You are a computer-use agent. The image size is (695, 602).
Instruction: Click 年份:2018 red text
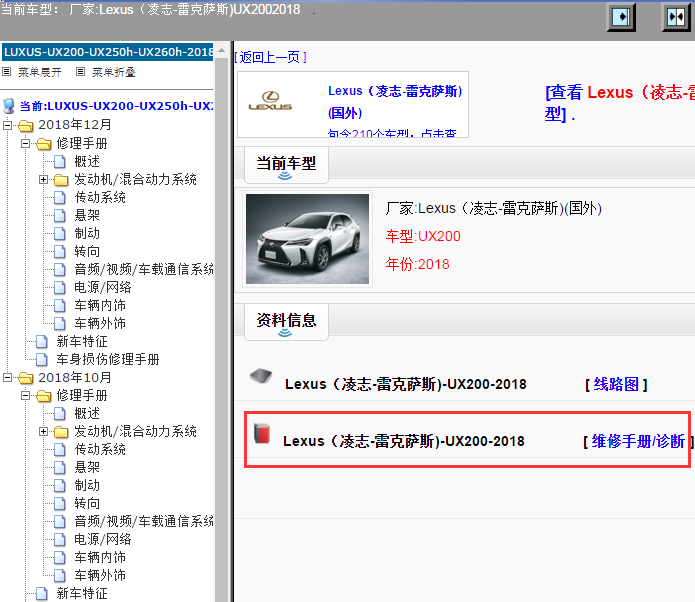[418, 264]
